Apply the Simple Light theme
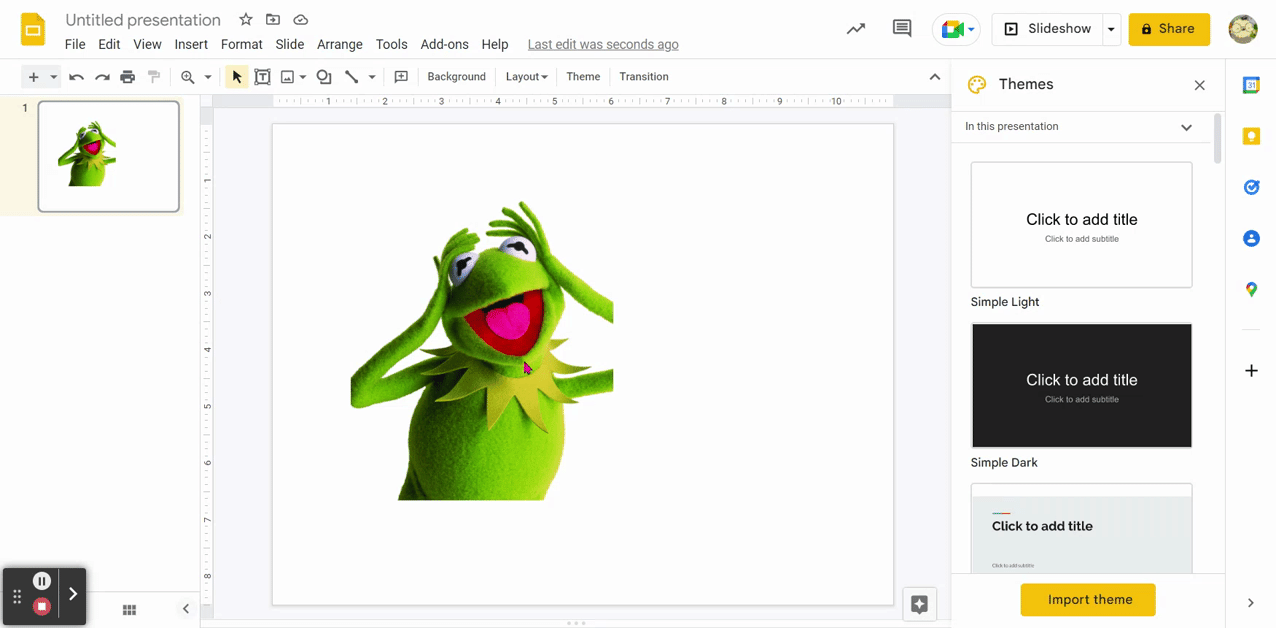Viewport: 1276px width, 628px height. point(1081,225)
